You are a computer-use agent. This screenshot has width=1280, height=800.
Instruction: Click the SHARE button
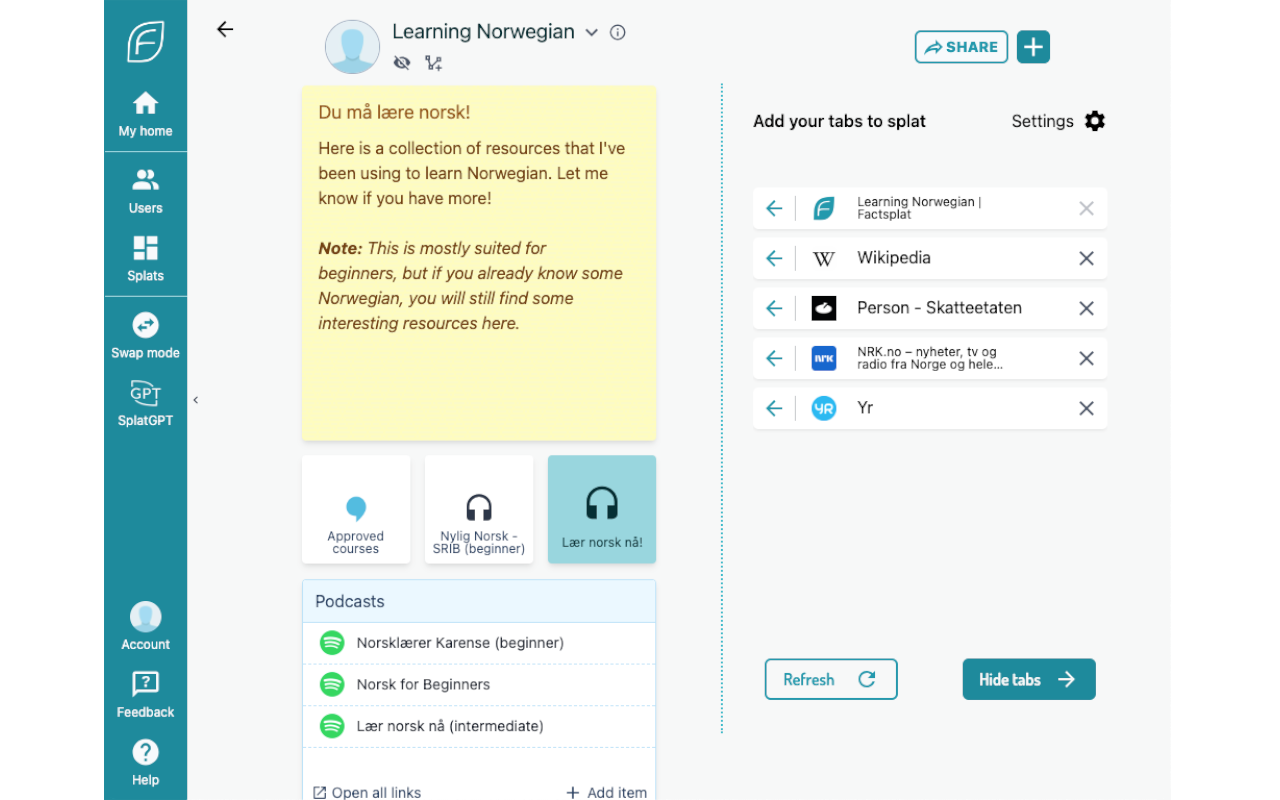(961, 46)
